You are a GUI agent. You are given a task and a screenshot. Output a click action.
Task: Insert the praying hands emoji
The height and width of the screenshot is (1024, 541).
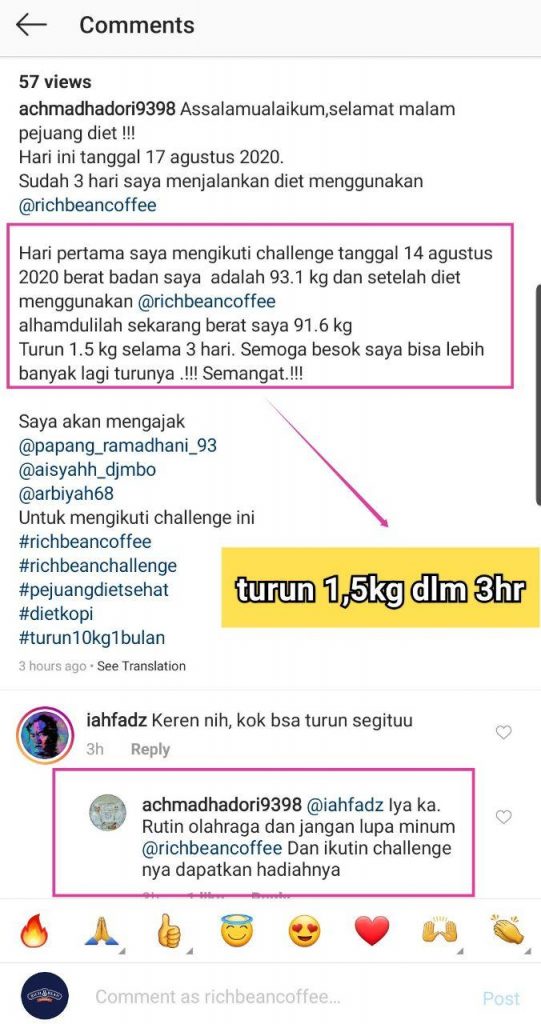101,930
